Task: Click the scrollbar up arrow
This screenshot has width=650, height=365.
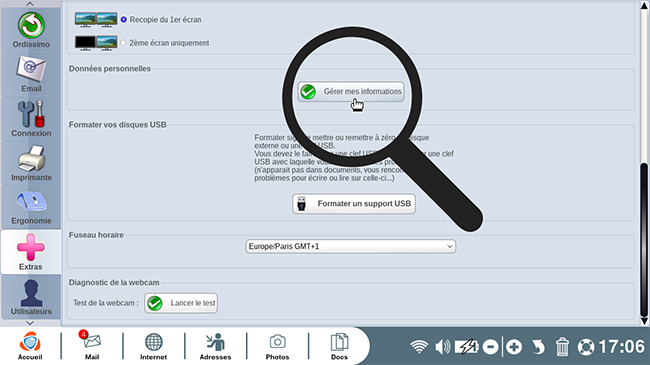Action: coord(644,6)
